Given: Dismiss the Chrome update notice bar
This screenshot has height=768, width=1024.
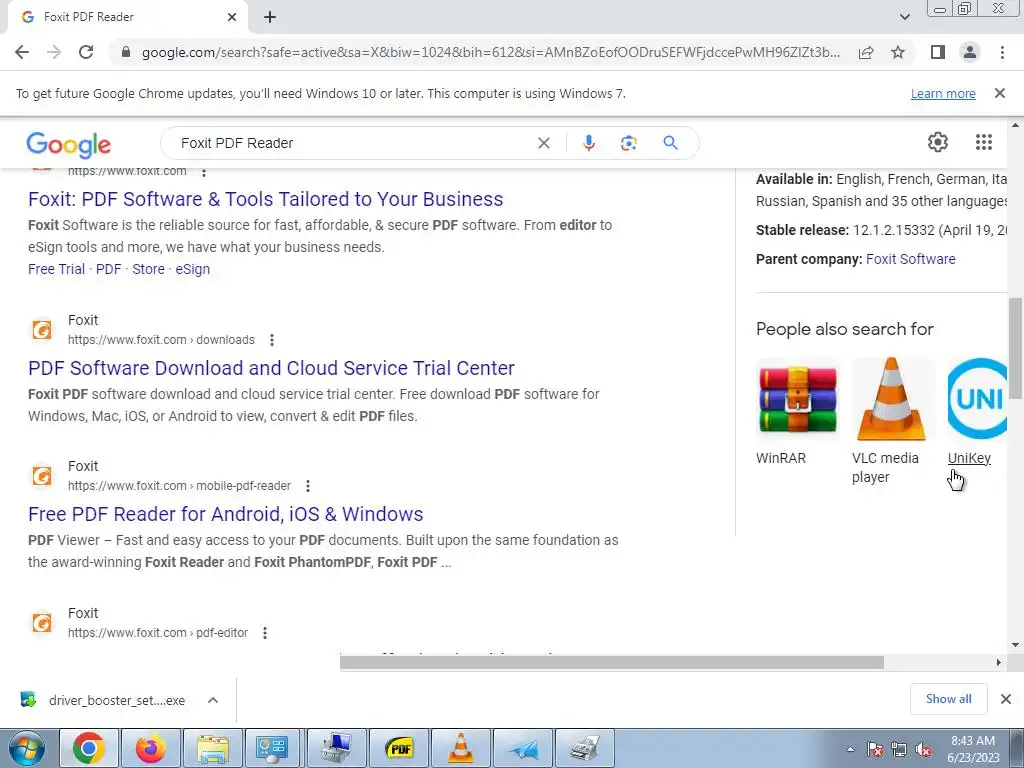Looking at the screenshot, I should point(1000,93).
